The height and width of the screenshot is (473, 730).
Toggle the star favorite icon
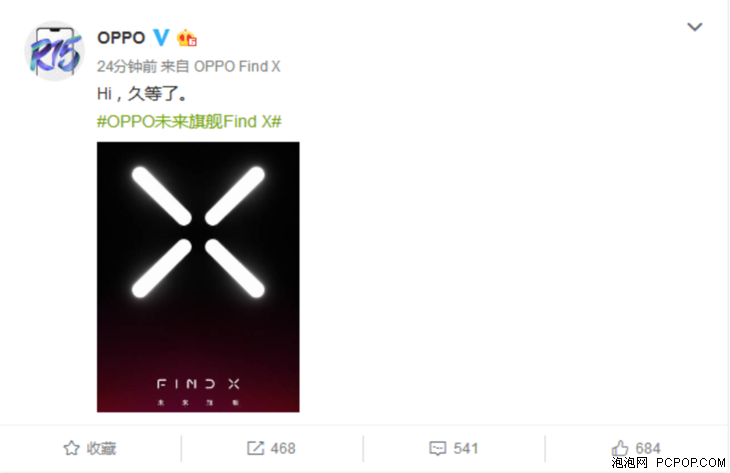[71, 448]
